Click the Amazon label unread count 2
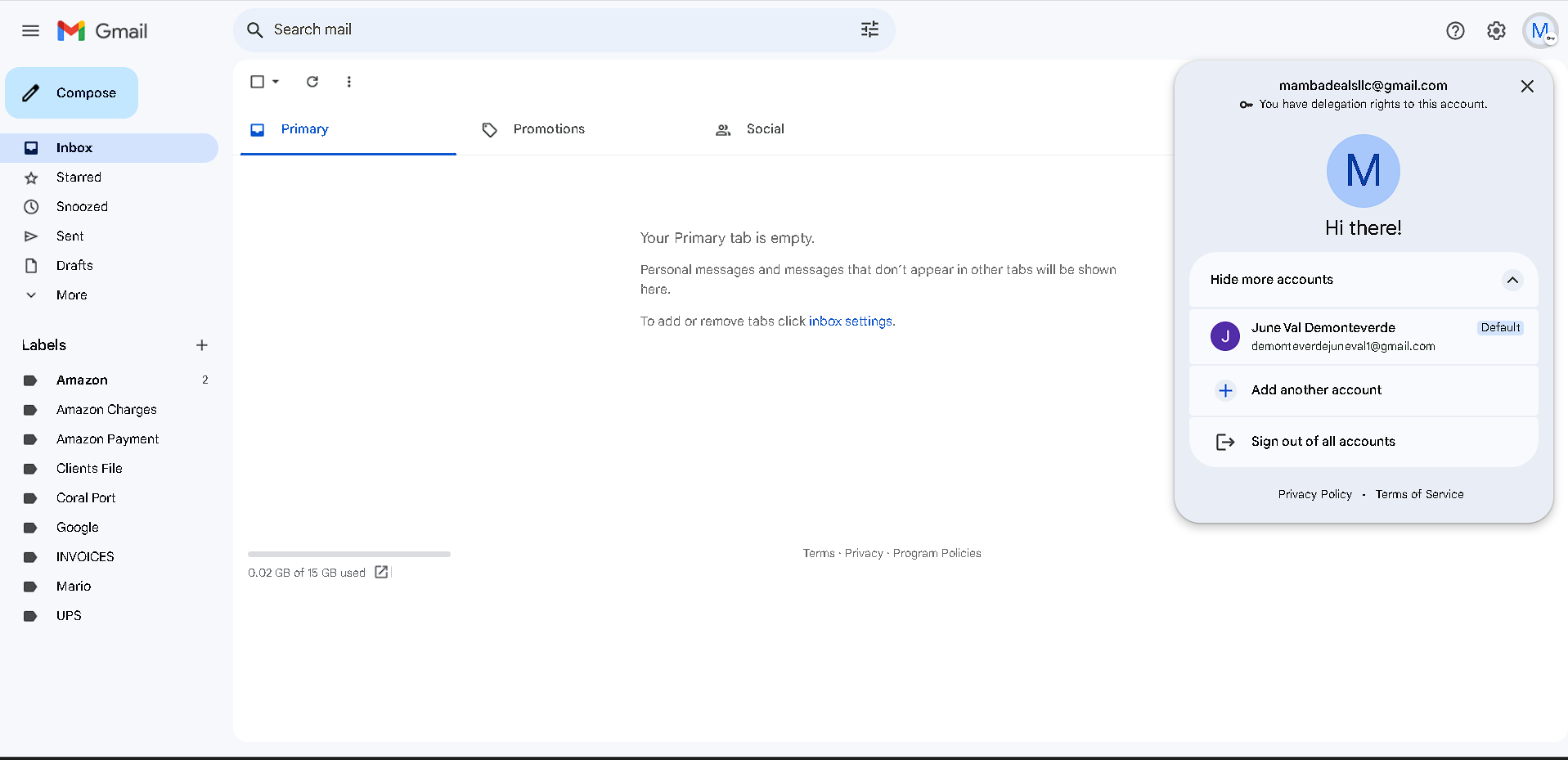The image size is (1568, 760). (205, 380)
